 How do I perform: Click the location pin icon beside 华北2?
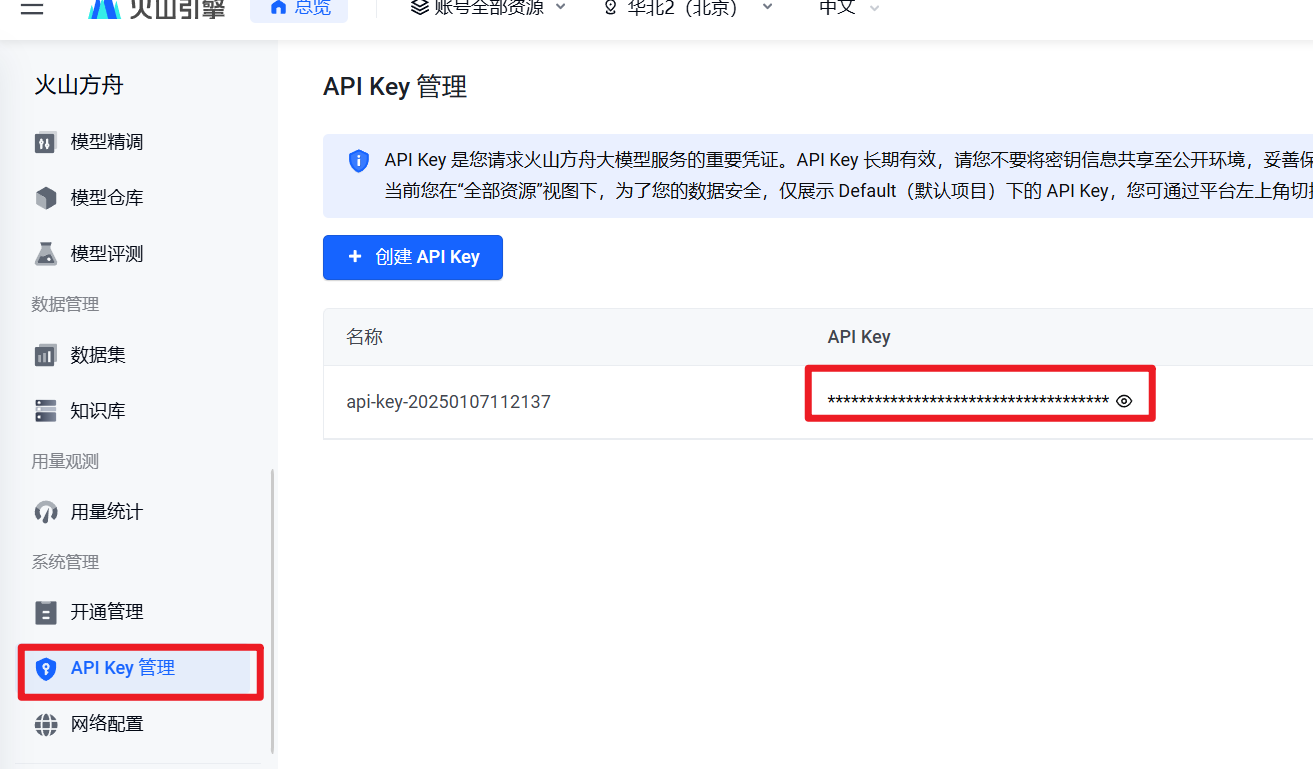tap(610, 8)
